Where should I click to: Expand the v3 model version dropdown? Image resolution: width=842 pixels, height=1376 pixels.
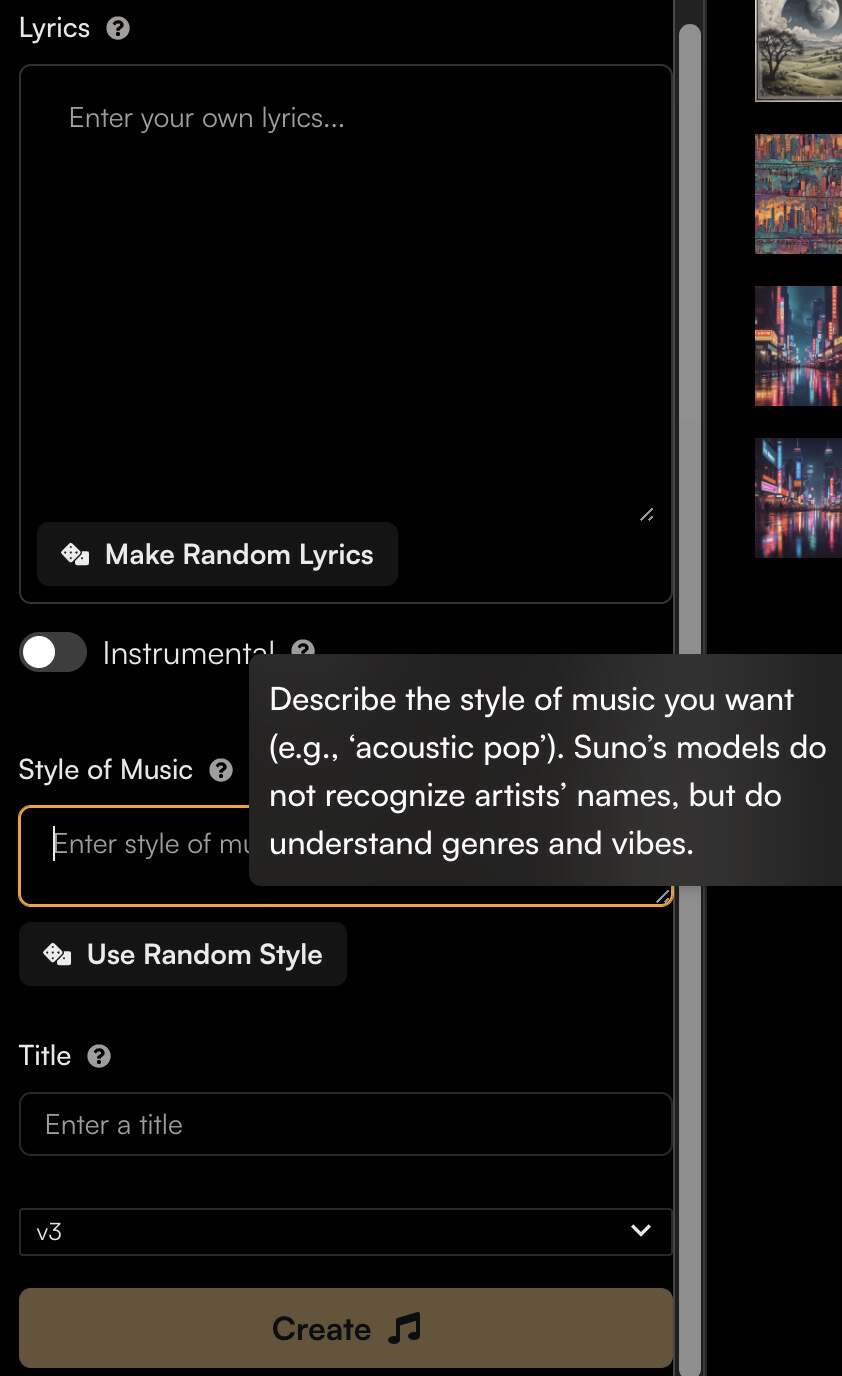point(346,1231)
